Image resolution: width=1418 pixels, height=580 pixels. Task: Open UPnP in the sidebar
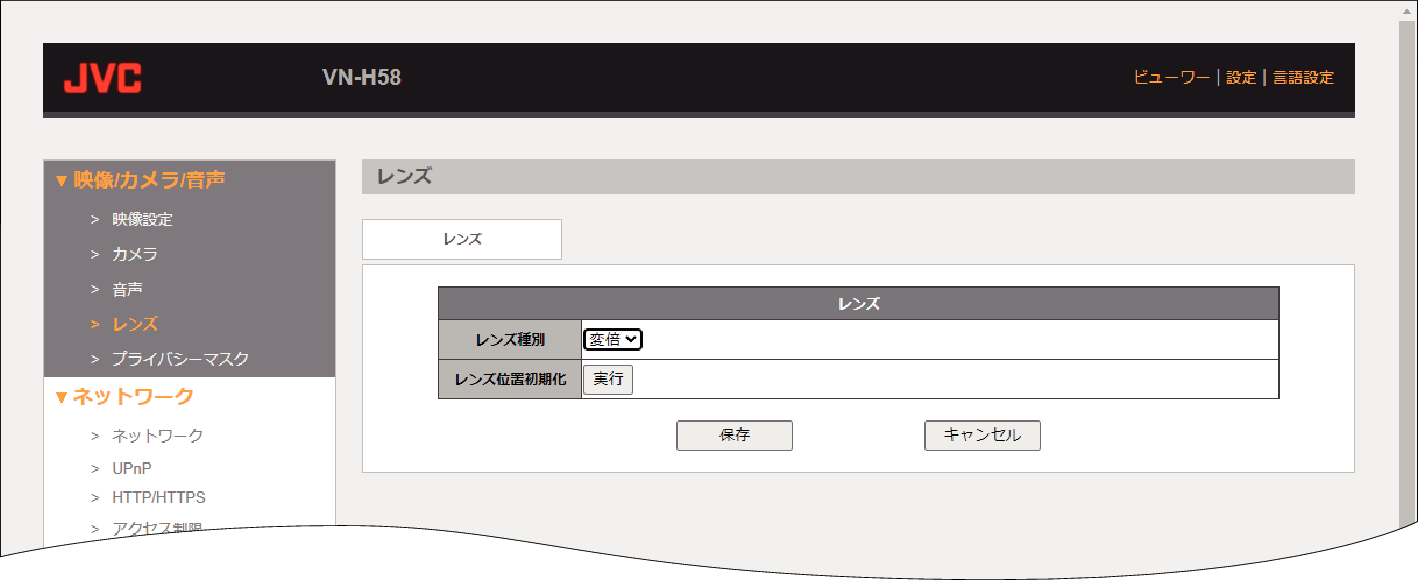[132, 468]
